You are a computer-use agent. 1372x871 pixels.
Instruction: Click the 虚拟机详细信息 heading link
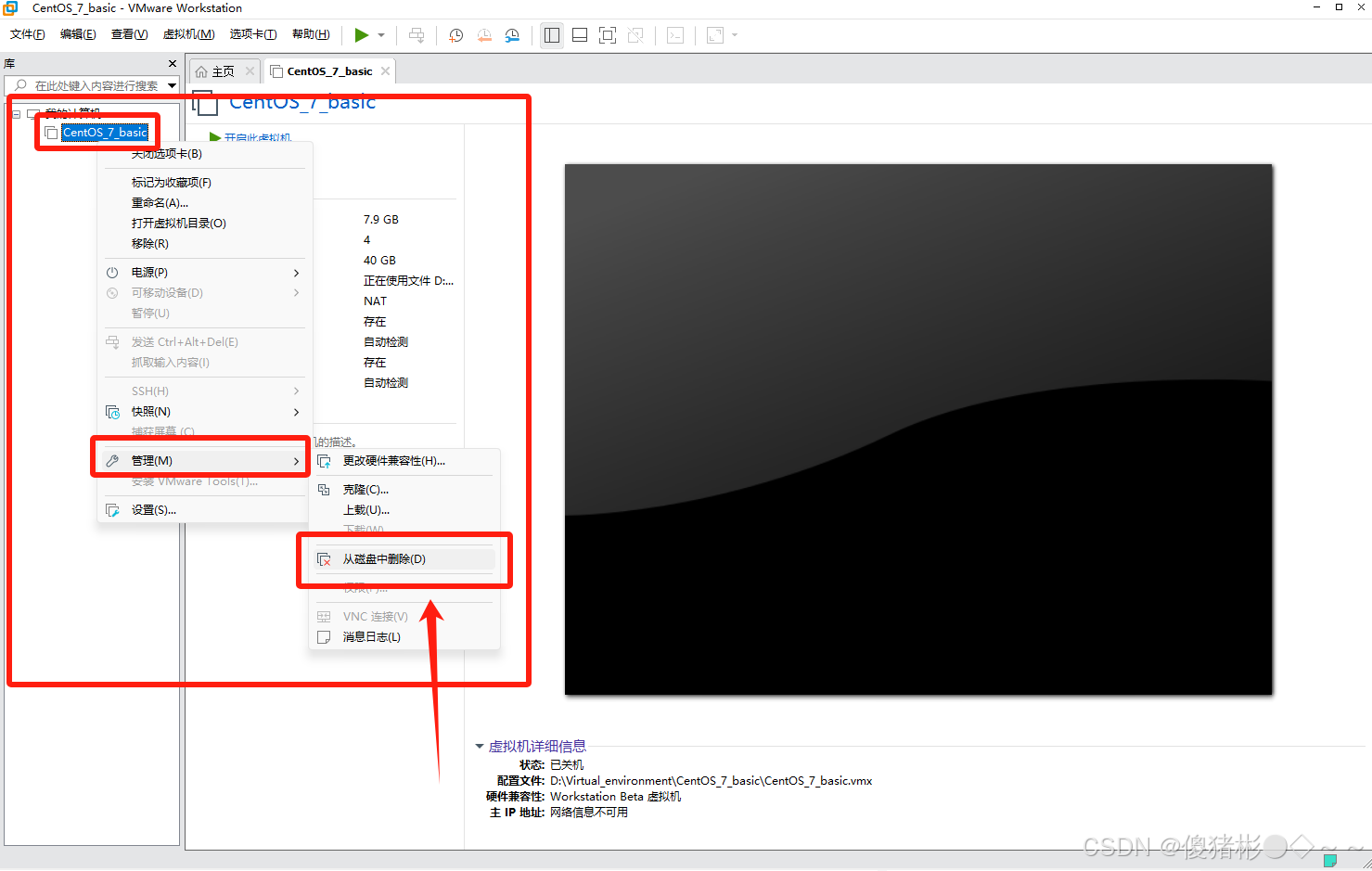(x=537, y=746)
